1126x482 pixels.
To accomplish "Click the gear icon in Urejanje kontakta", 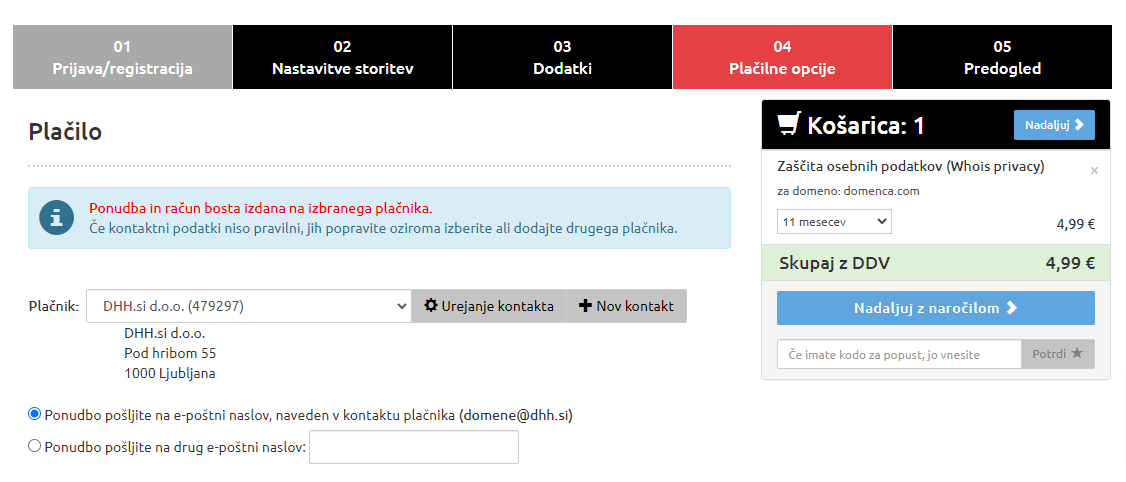I will [430, 305].
